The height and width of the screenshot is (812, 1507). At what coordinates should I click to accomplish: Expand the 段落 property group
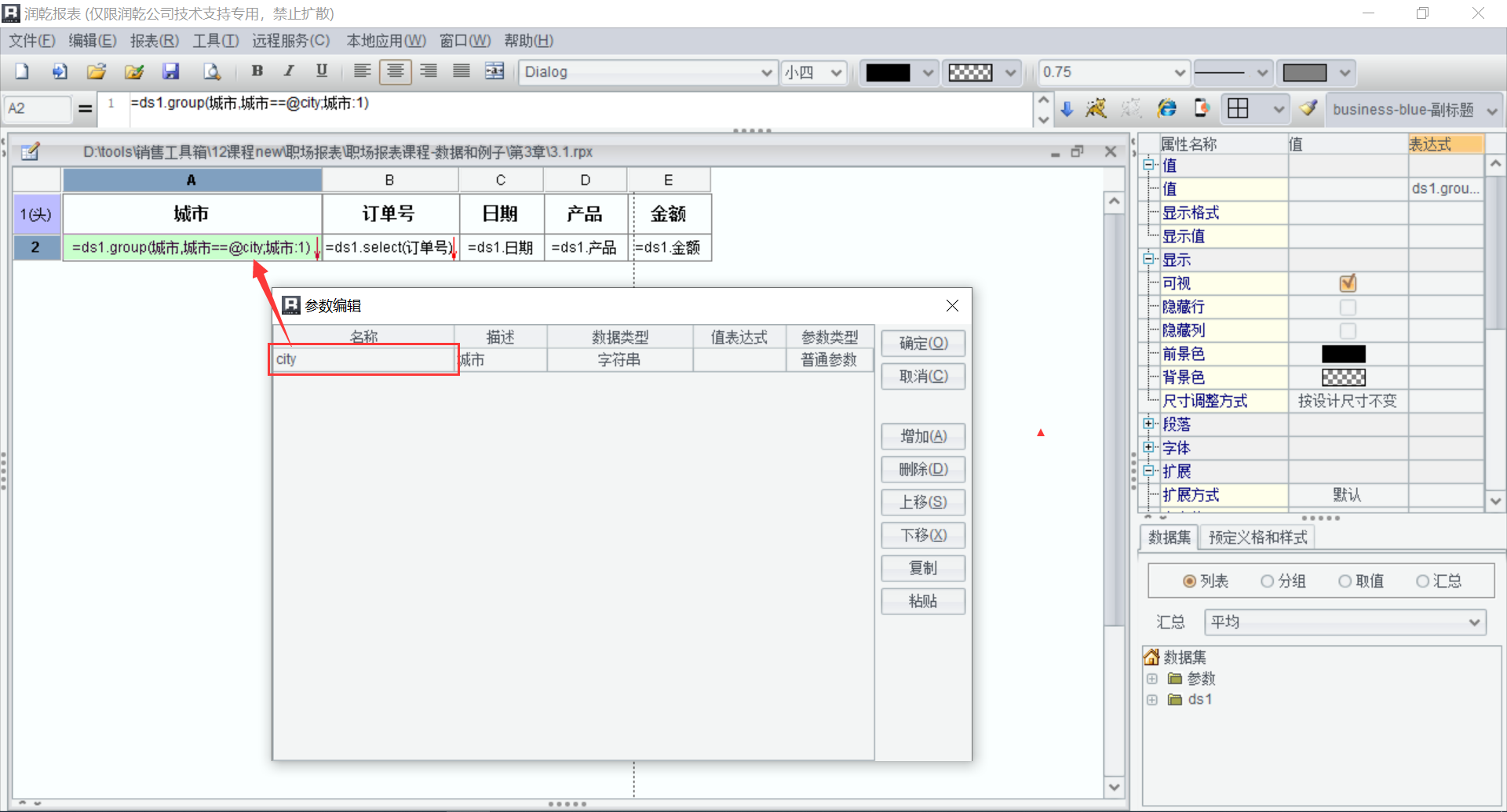(1149, 424)
